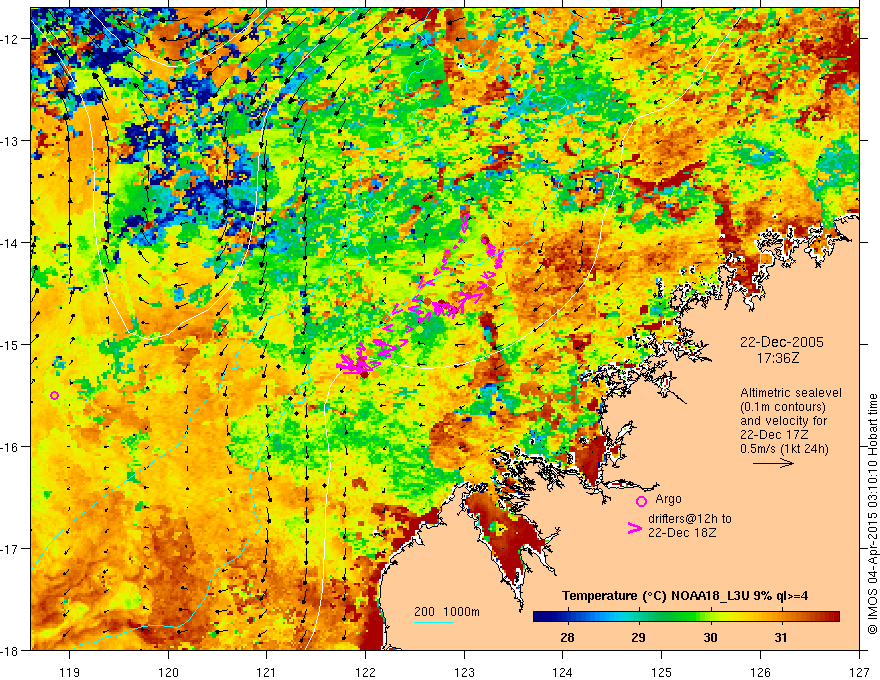Click the longitude label 121
This screenshot has height=680, width=880.
(x=267, y=672)
